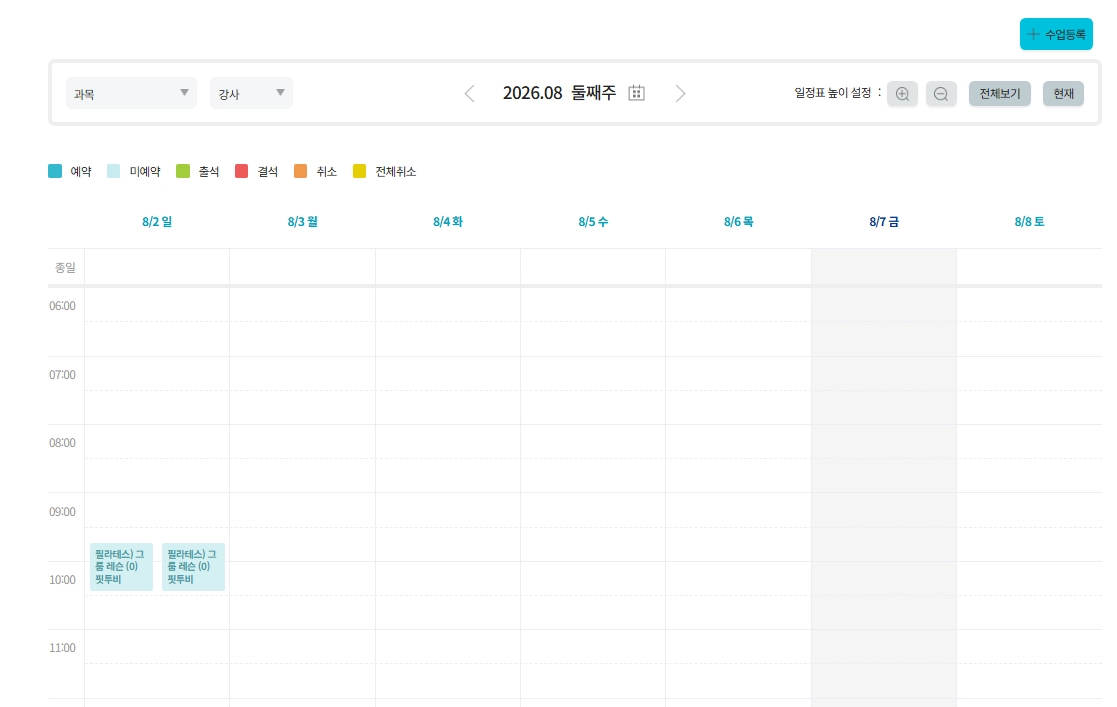Click the 2026.08 둘째주 title
Viewport: 1117px width, 707px height.
(559, 93)
